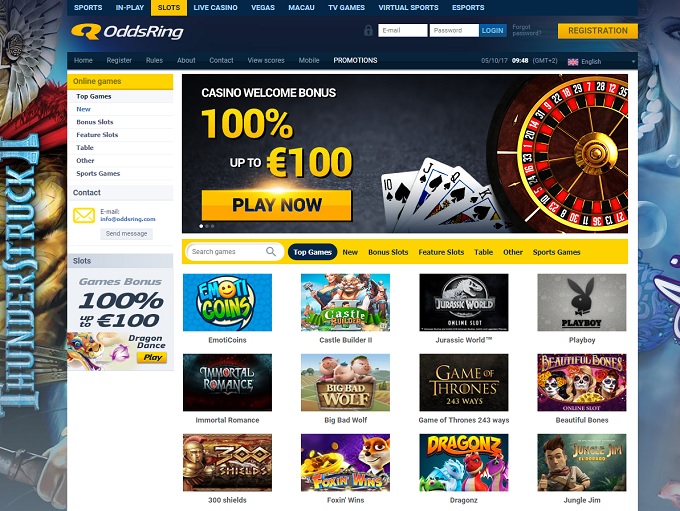Open the SLOTS top navigation tab
The width and height of the screenshot is (680, 511).
click(x=169, y=8)
